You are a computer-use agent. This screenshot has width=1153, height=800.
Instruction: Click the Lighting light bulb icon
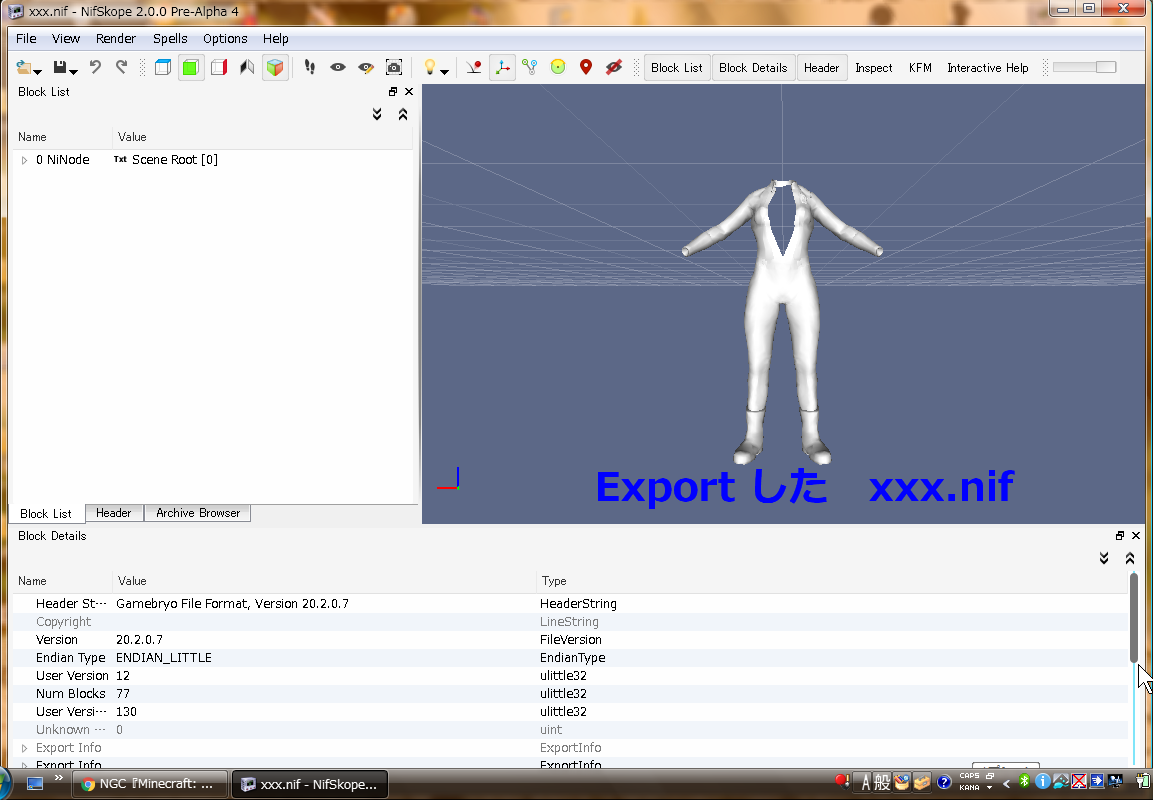point(429,68)
